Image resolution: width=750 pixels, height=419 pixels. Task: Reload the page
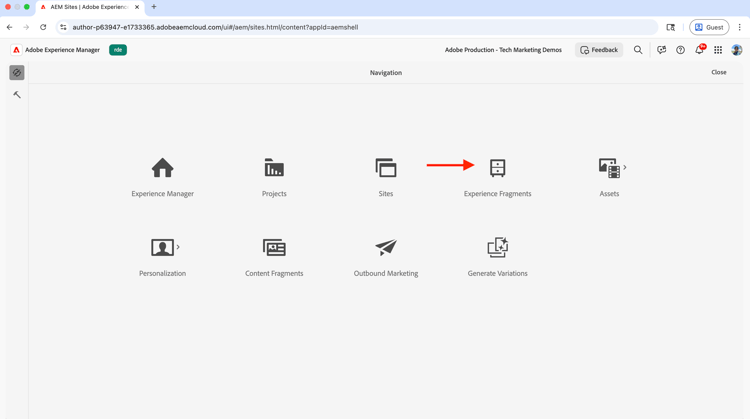coord(43,27)
